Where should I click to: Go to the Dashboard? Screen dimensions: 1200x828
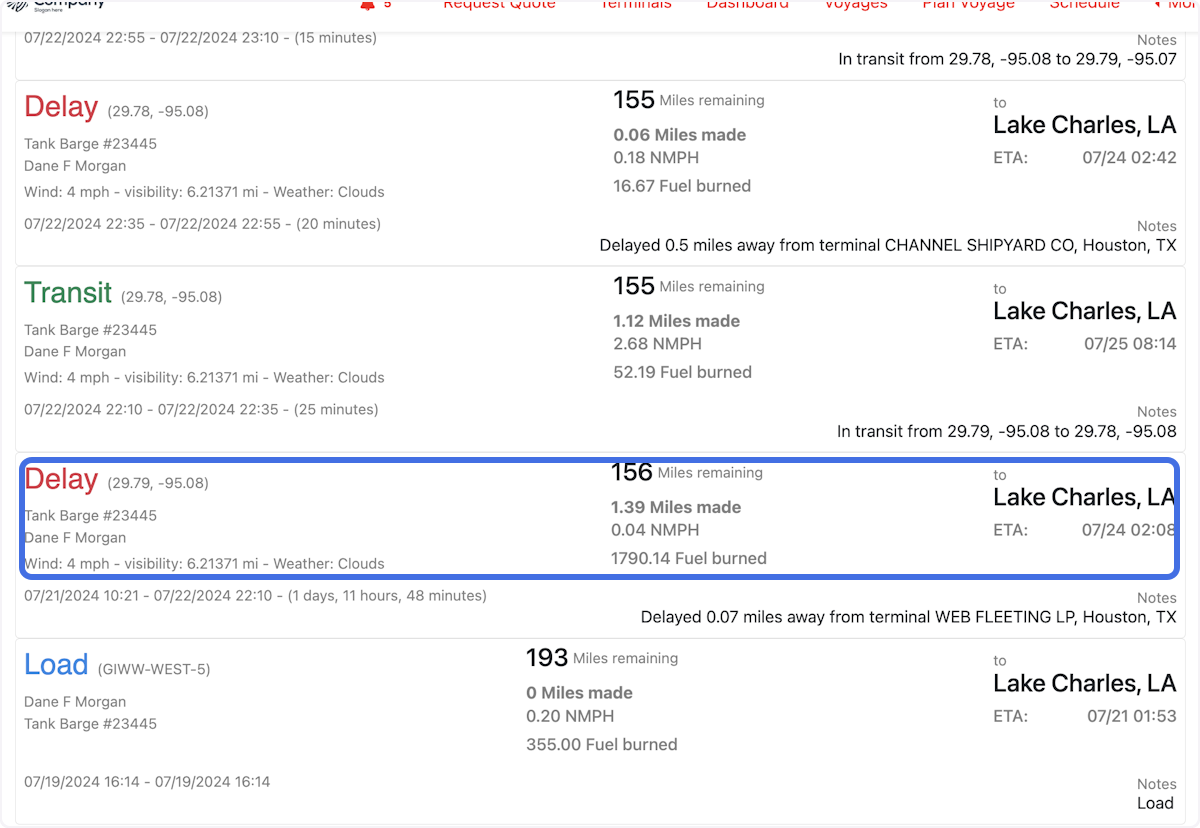pyautogui.click(x=747, y=5)
